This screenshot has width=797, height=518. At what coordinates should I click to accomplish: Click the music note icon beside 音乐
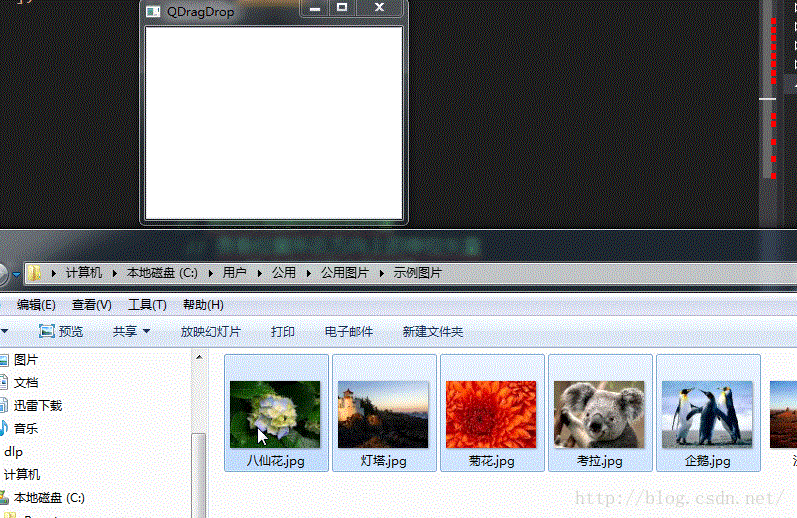[4, 428]
